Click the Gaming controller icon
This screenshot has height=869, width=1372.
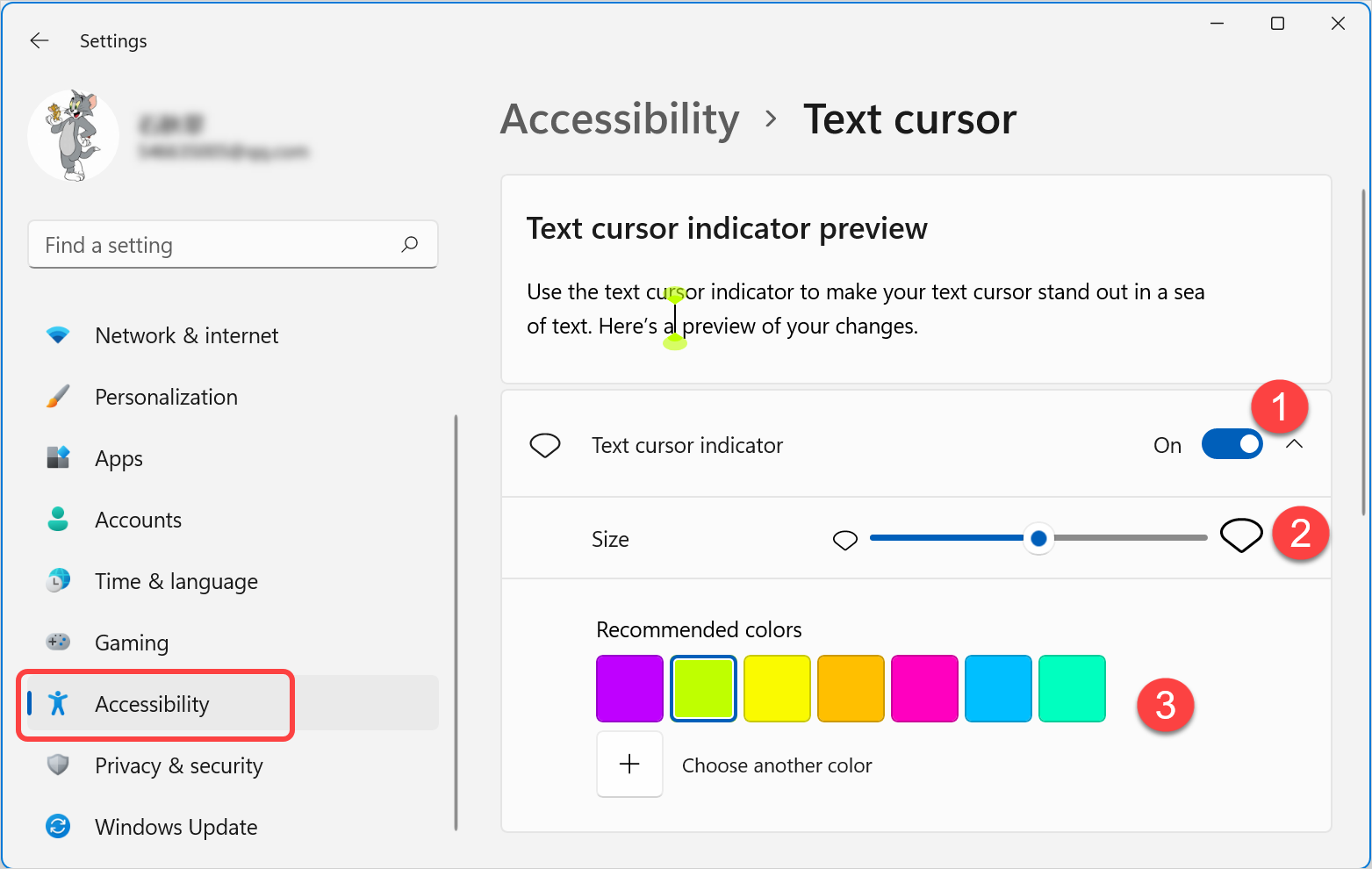58,643
